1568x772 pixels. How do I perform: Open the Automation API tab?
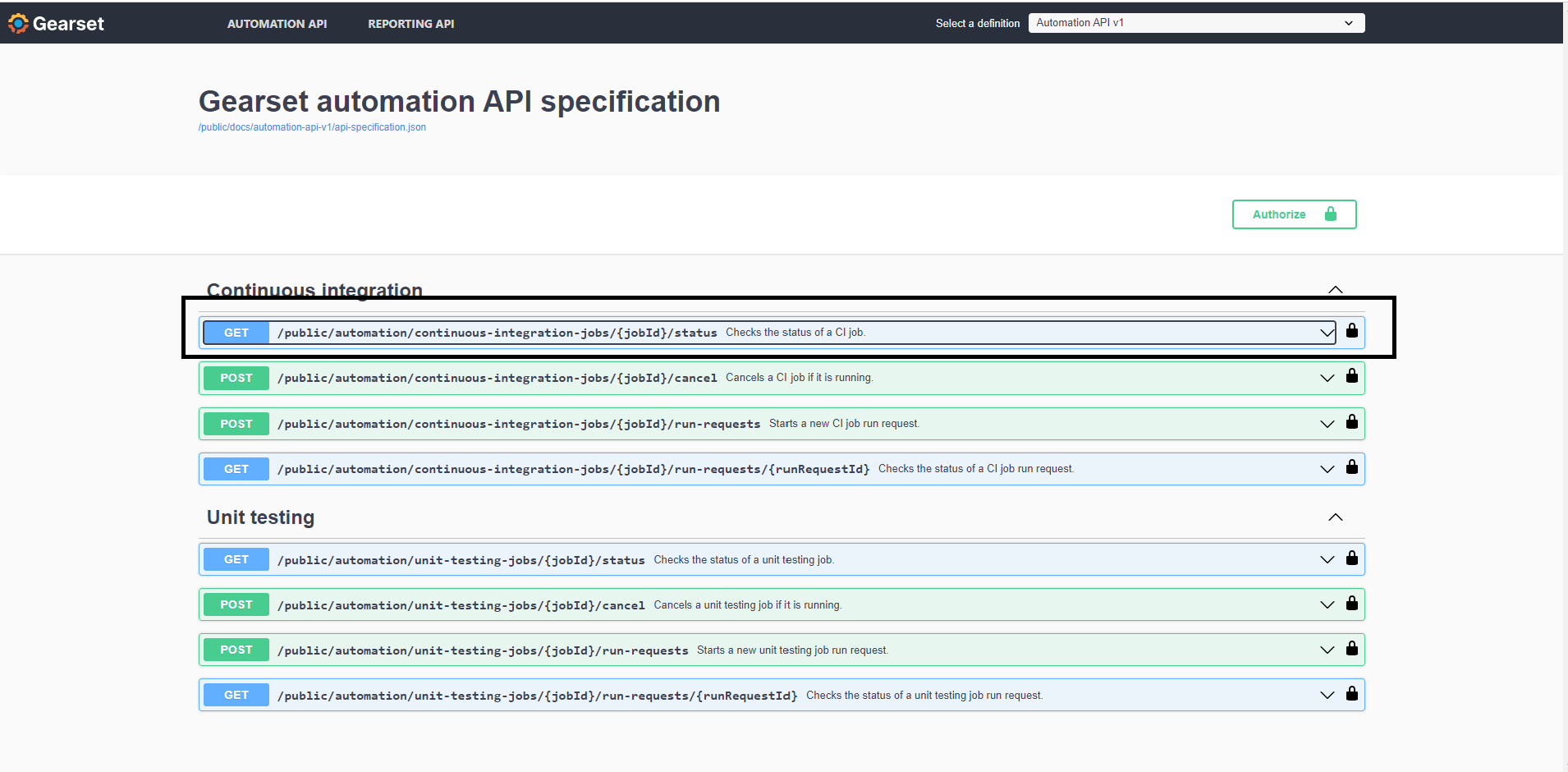(277, 24)
